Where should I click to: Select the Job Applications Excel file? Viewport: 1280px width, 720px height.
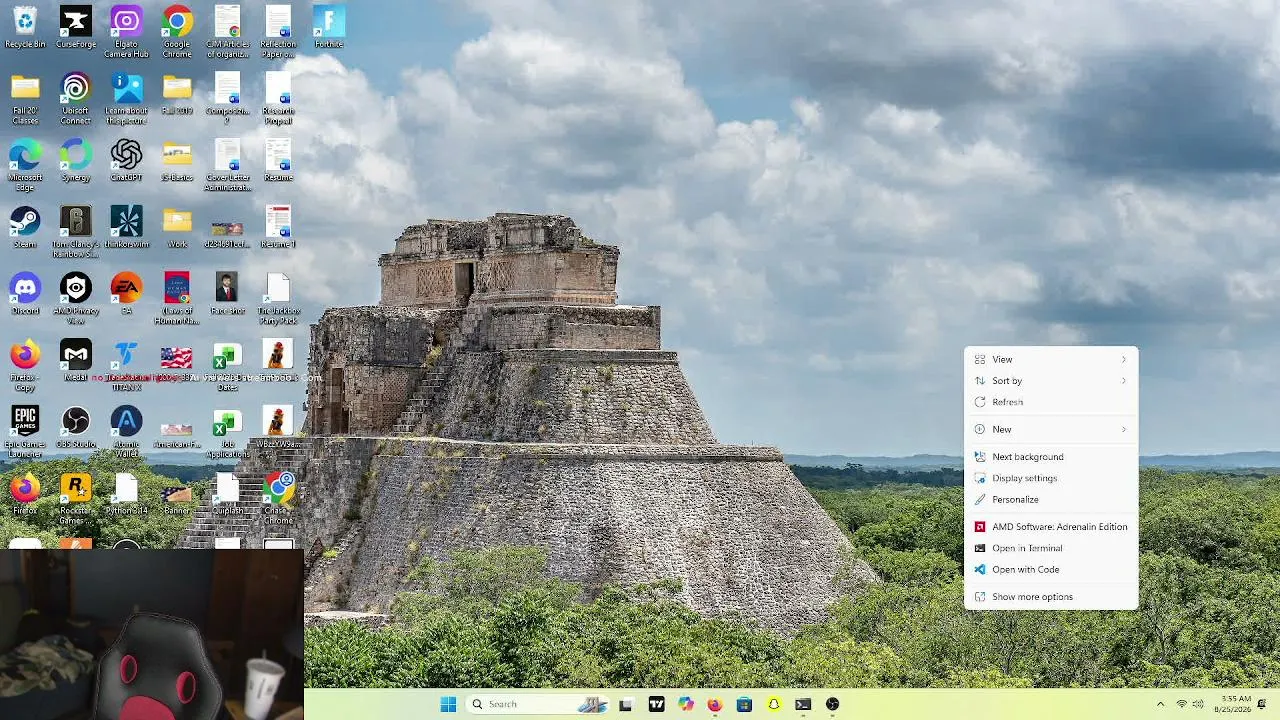click(228, 432)
